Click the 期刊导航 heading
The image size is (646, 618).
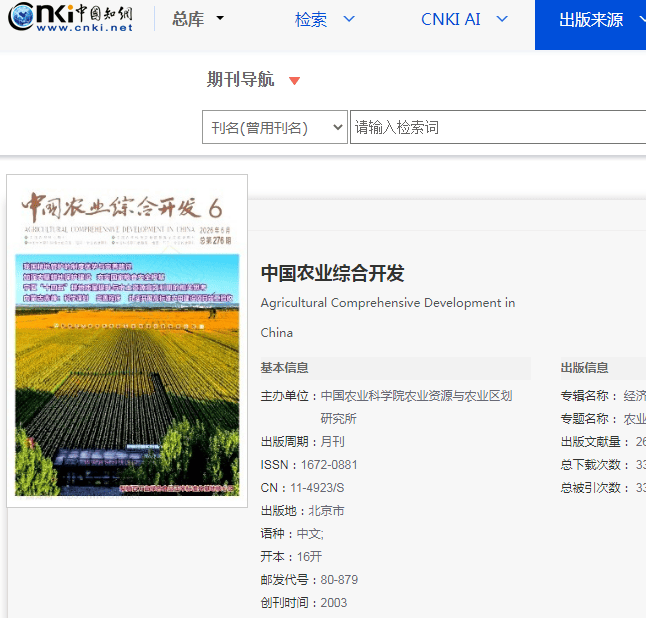click(x=240, y=79)
